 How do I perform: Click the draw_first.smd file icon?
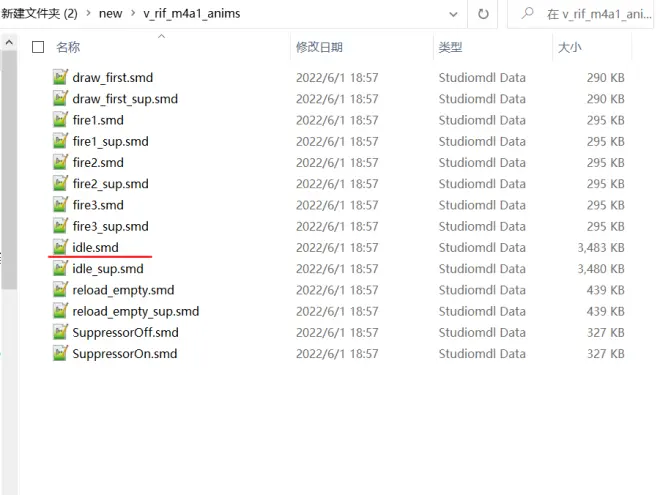[60, 77]
